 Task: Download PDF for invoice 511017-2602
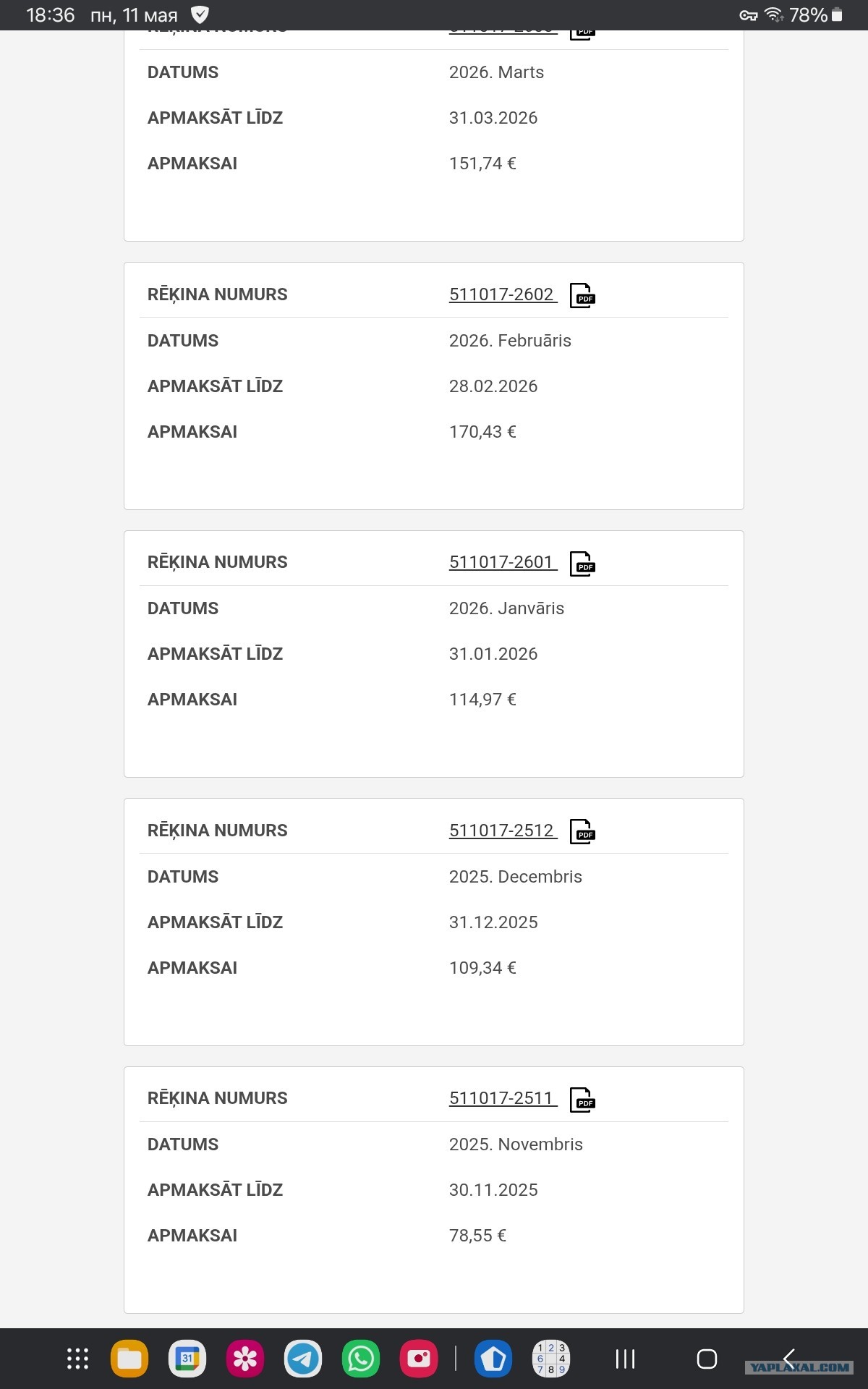(x=582, y=295)
